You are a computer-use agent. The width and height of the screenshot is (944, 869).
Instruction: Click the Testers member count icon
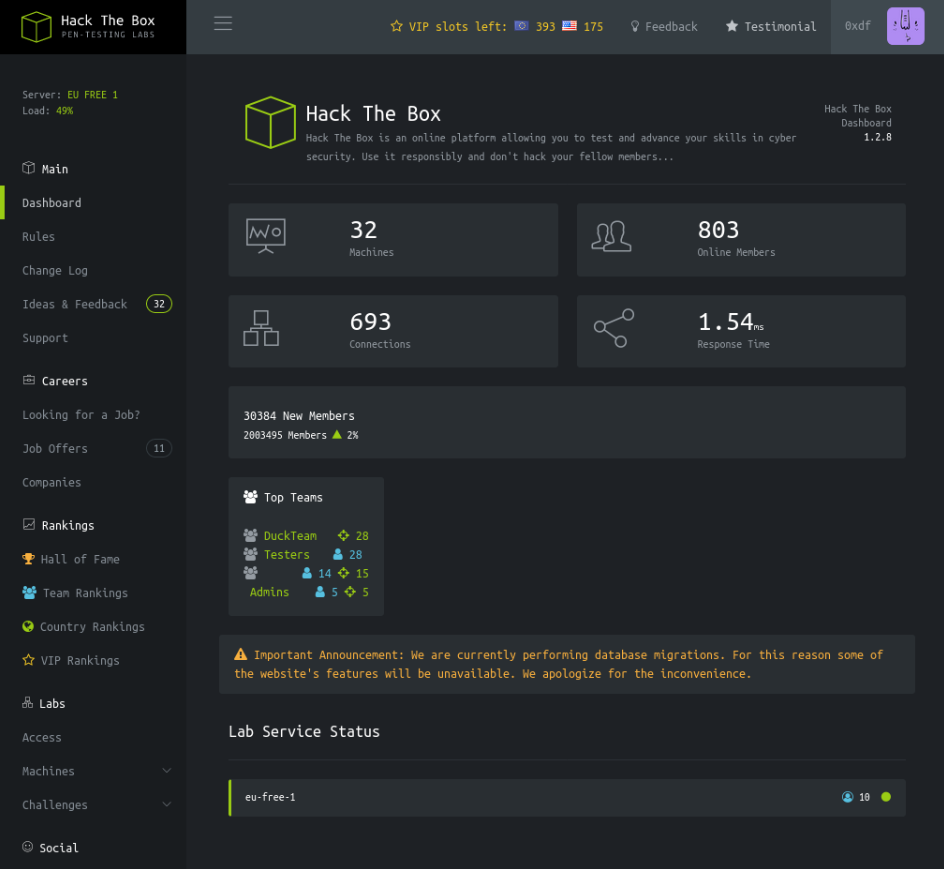tap(338, 555)
